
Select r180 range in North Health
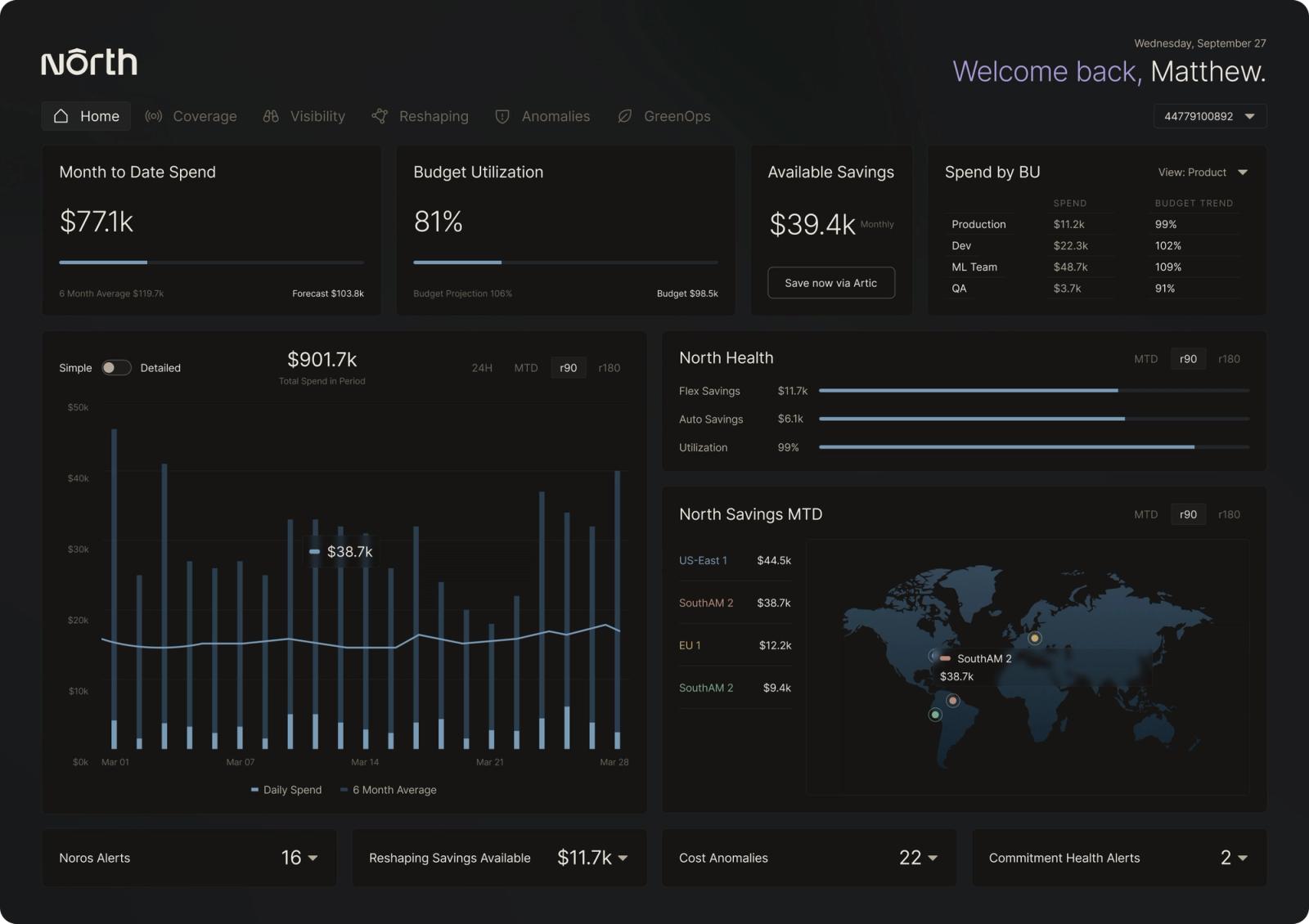(1229, 359)
